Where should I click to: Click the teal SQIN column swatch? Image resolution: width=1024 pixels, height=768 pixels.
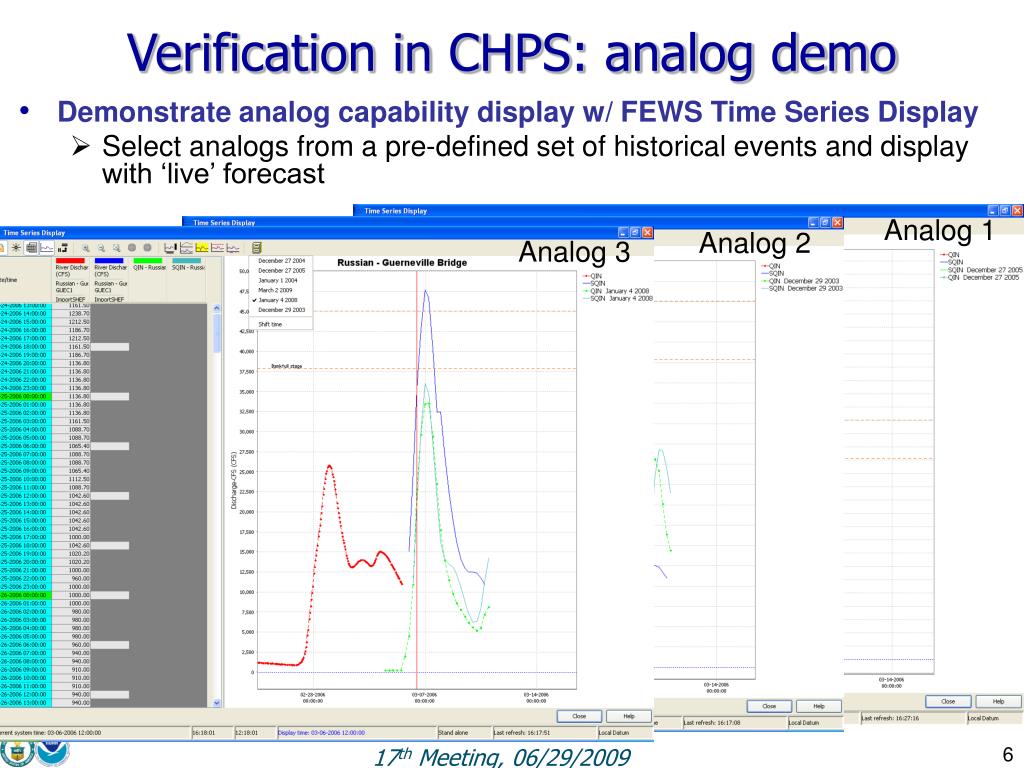[x=186, y=261]
